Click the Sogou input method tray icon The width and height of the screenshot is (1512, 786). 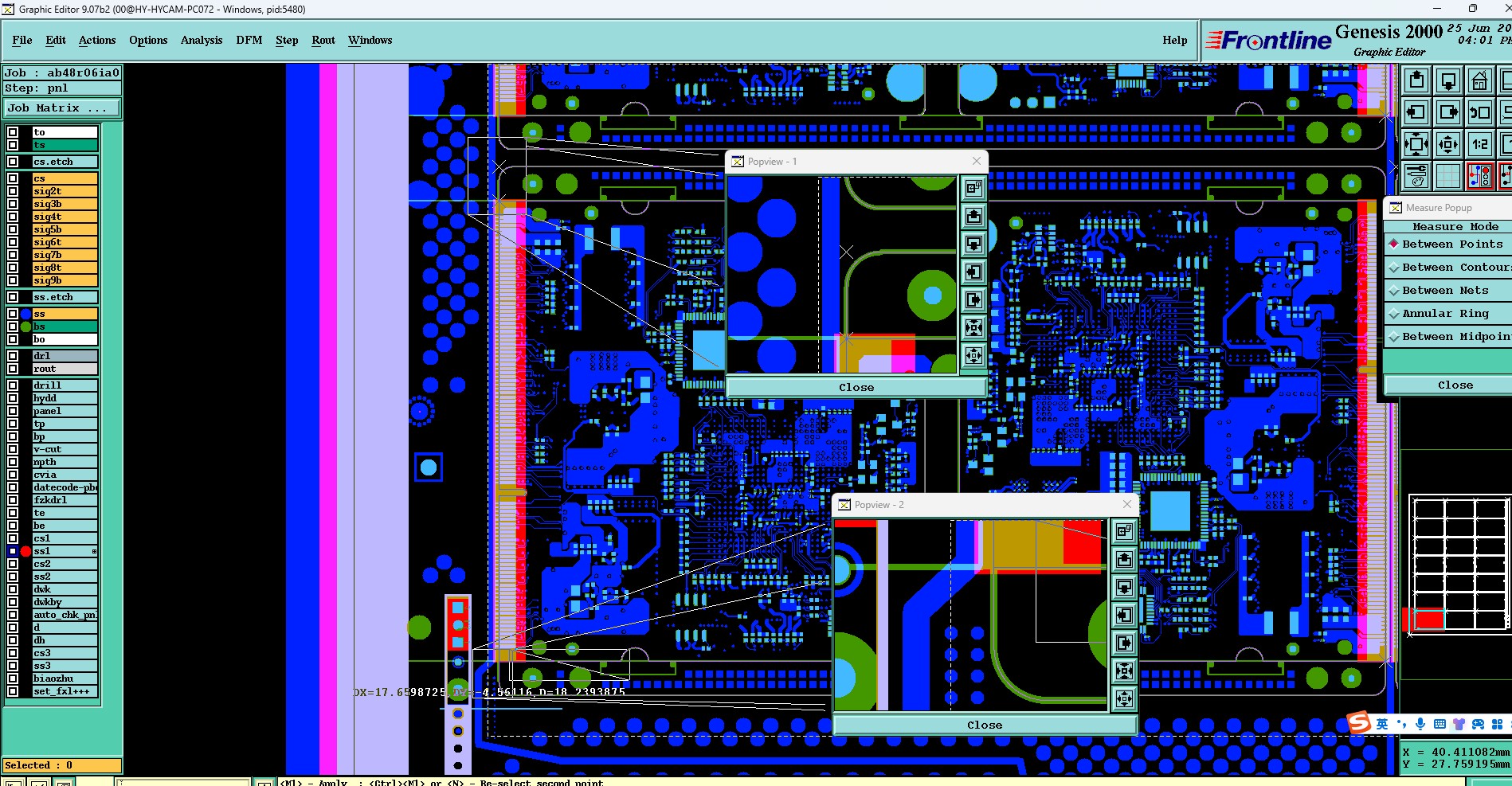tap(1359, 722)
